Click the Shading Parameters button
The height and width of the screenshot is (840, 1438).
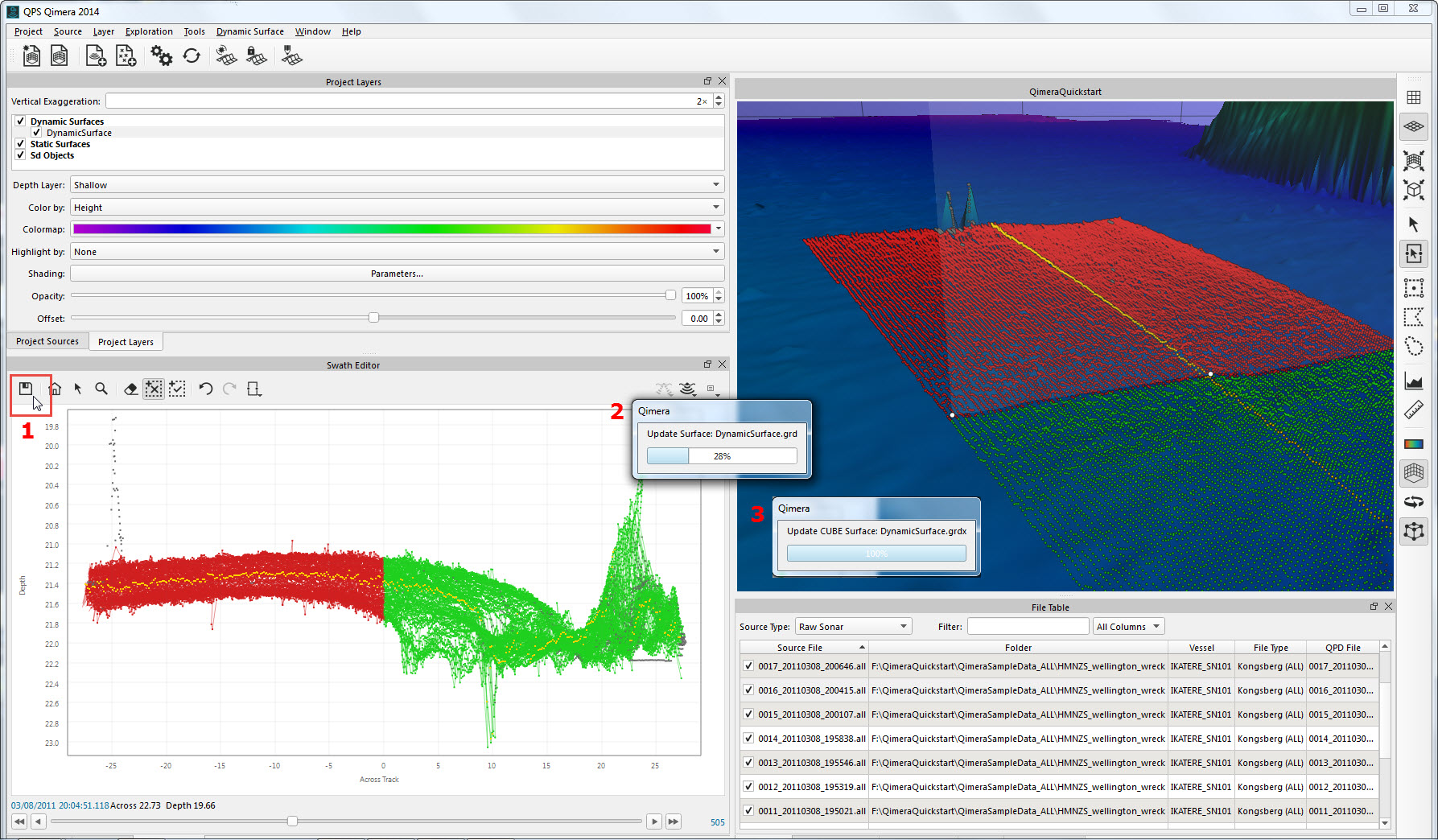tap(397, 274)
